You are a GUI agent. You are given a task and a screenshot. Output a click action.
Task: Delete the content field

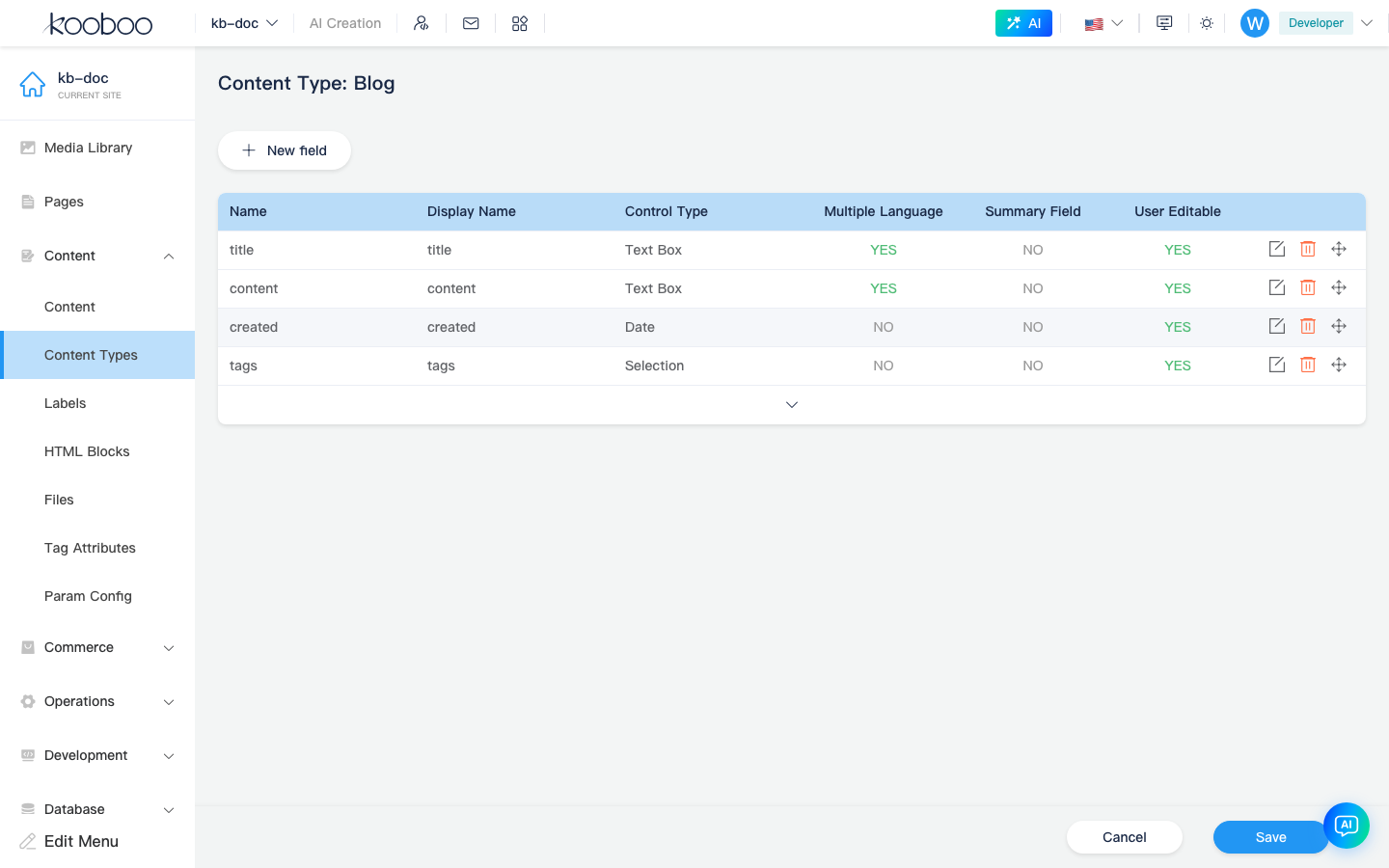[x=1308, y=287]
